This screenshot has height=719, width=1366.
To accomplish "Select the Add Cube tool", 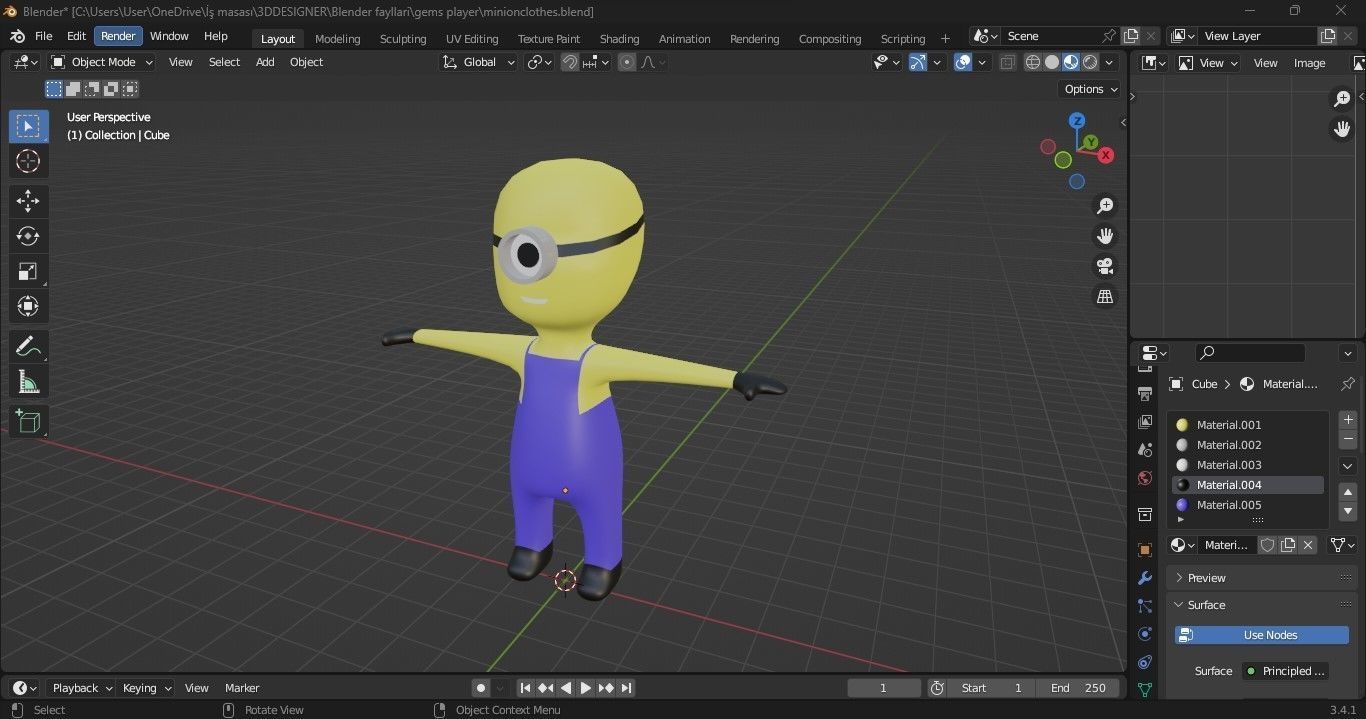I will click(x=28, y=422).
